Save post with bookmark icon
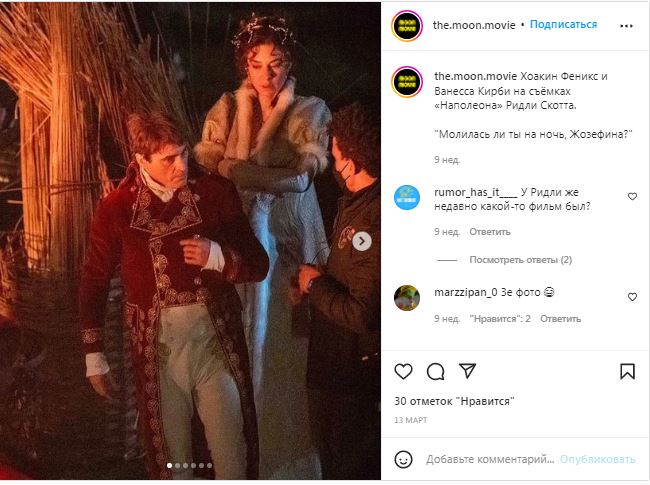The width and height of the screenshot is (650, 485). point(627,371)
